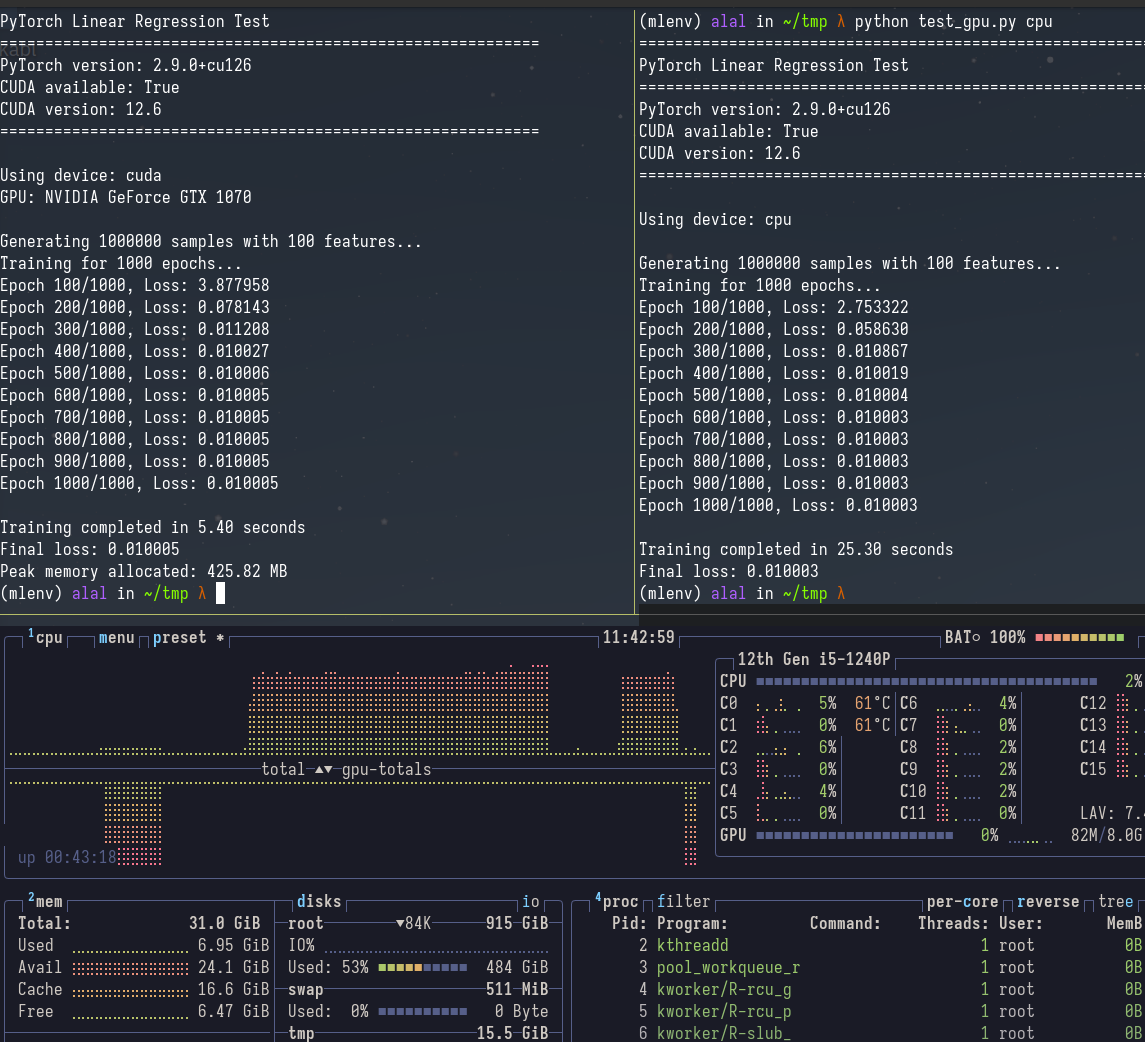Click the kthreadd process entry
Screen dimensions: 1145x1042
click(x=692, y=944)
